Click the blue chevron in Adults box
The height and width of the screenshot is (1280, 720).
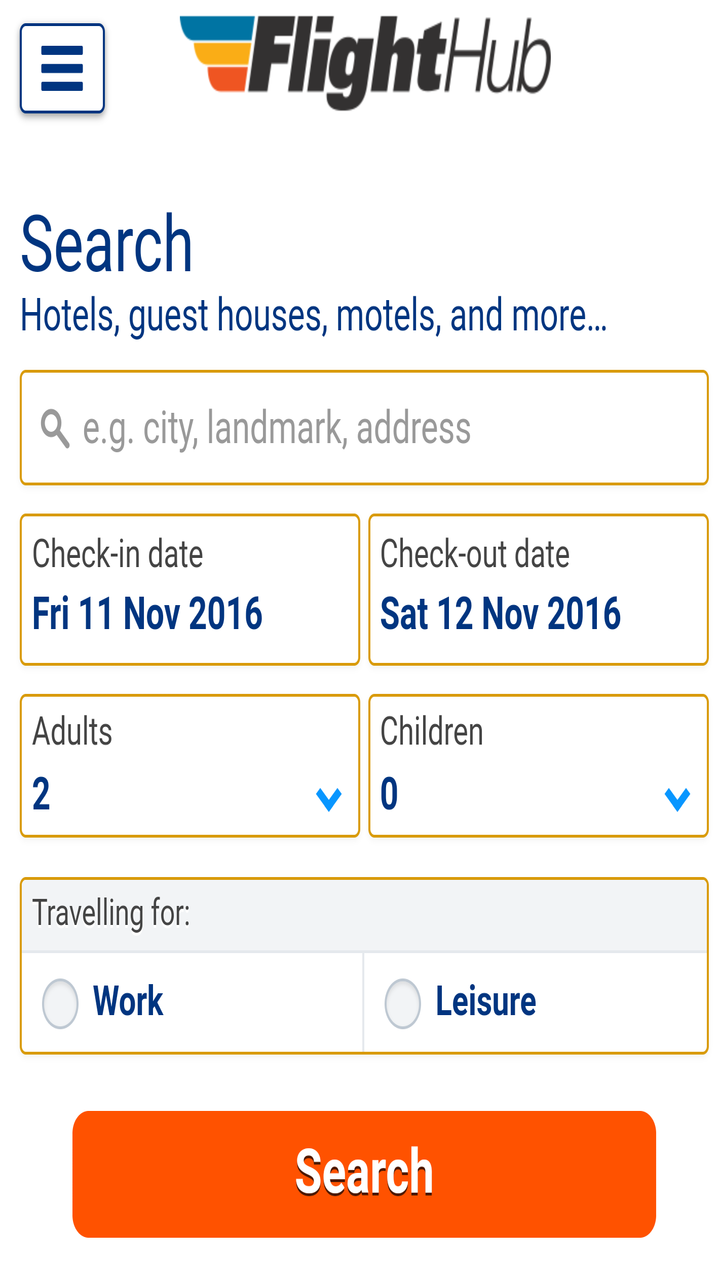(x=329, y=798)
